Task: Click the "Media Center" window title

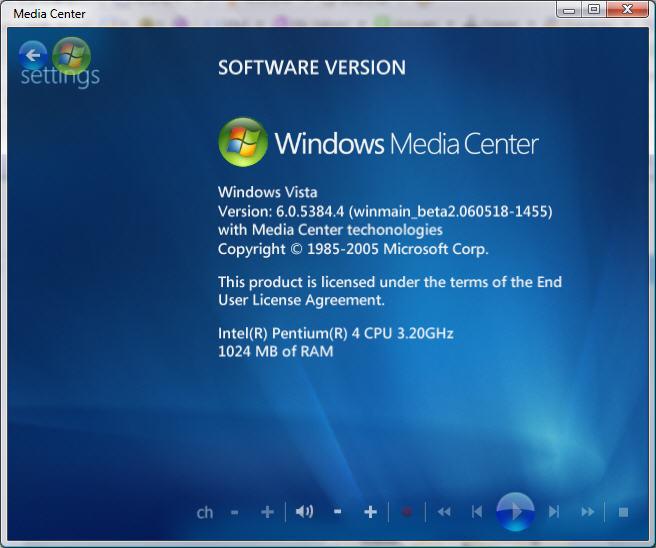Action: point(49,14)
